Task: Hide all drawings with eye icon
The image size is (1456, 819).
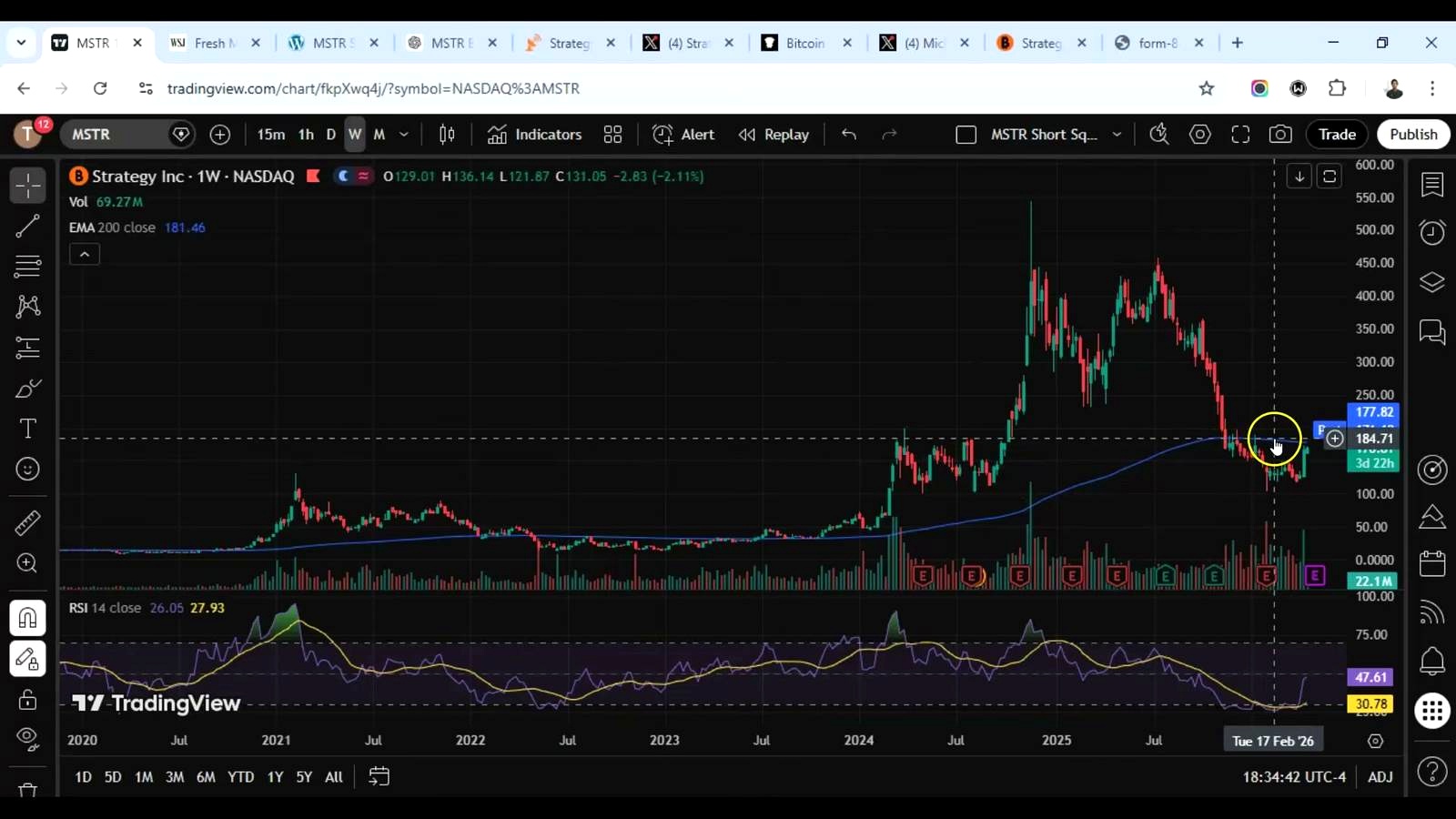Action: click(x=28, y=739)
